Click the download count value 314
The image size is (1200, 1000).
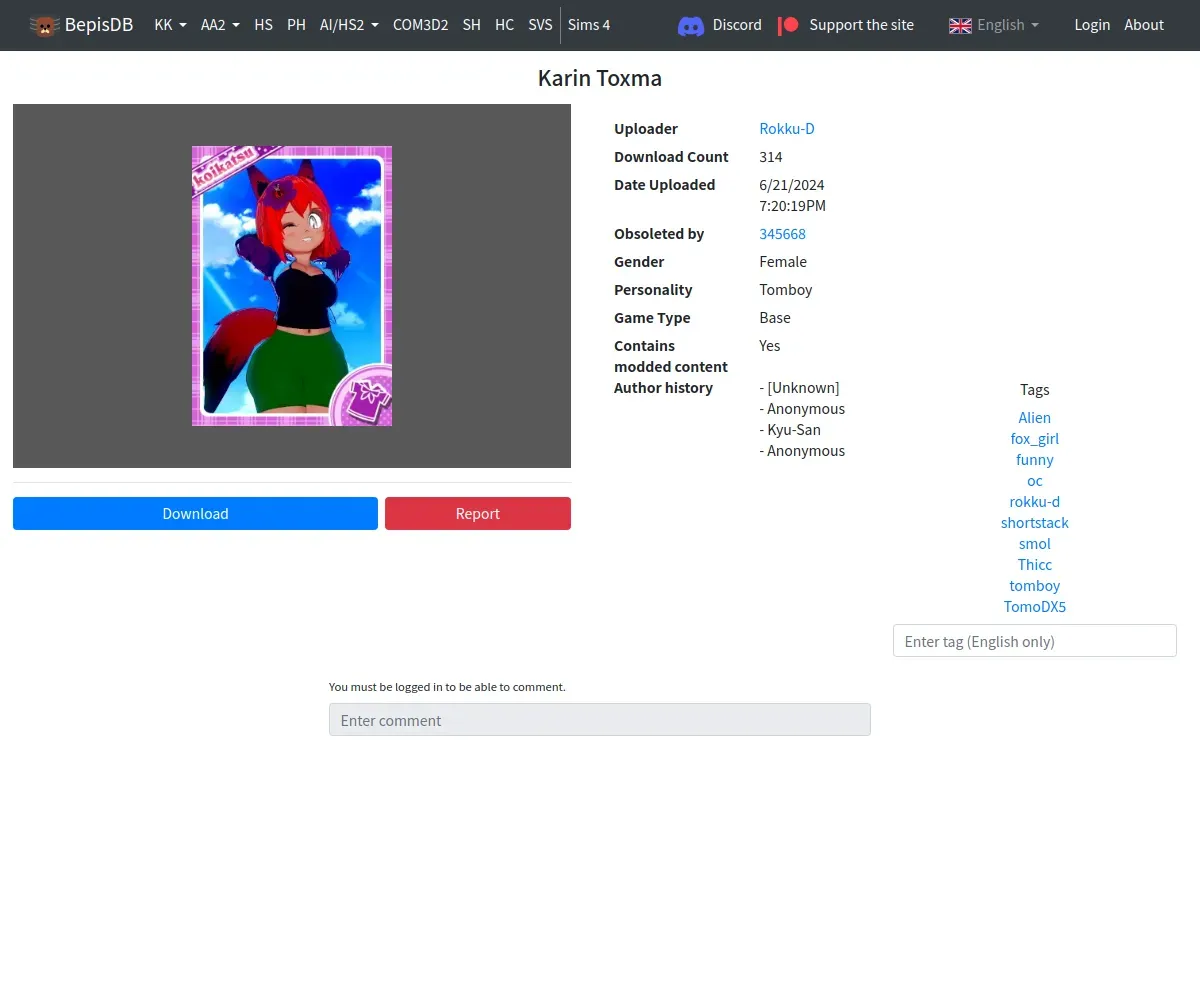[x=771, y=157]
